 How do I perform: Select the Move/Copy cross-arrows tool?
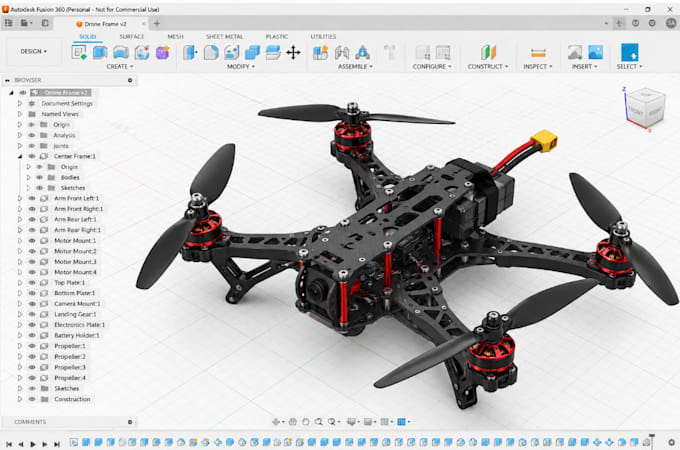coord(294,52)
